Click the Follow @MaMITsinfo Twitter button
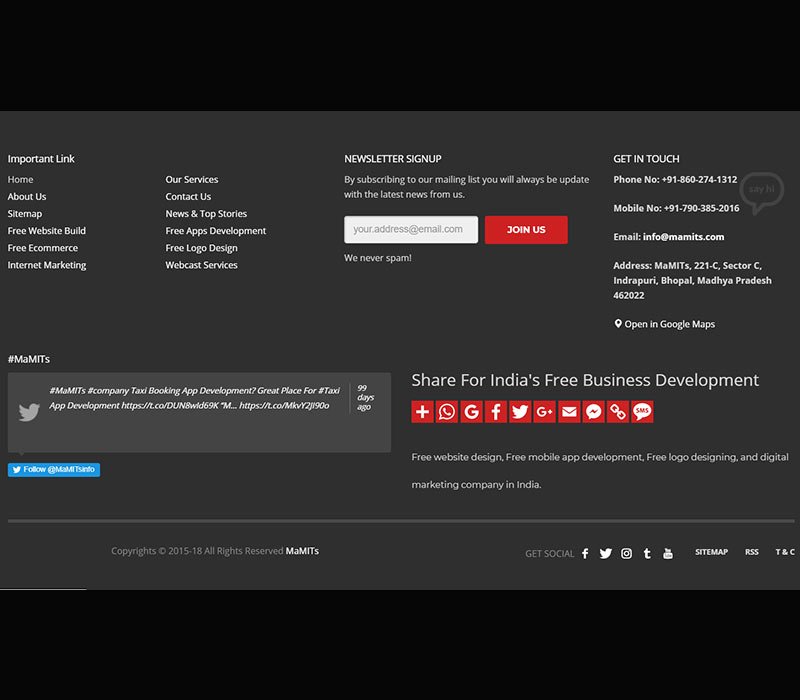800x700 pixels. (54, 470)
